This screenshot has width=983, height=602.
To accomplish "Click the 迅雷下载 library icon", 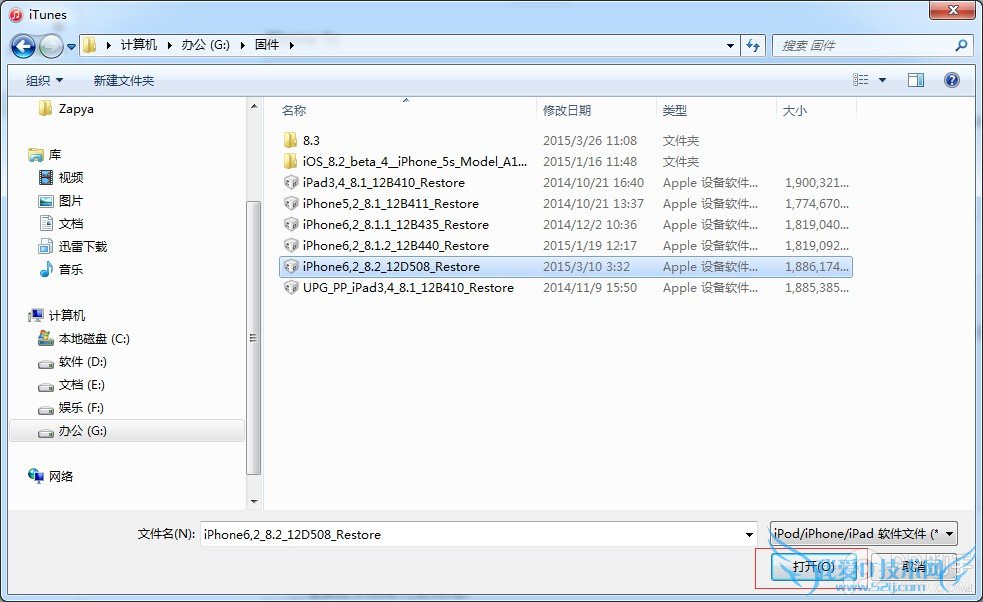I will [46, 246].
